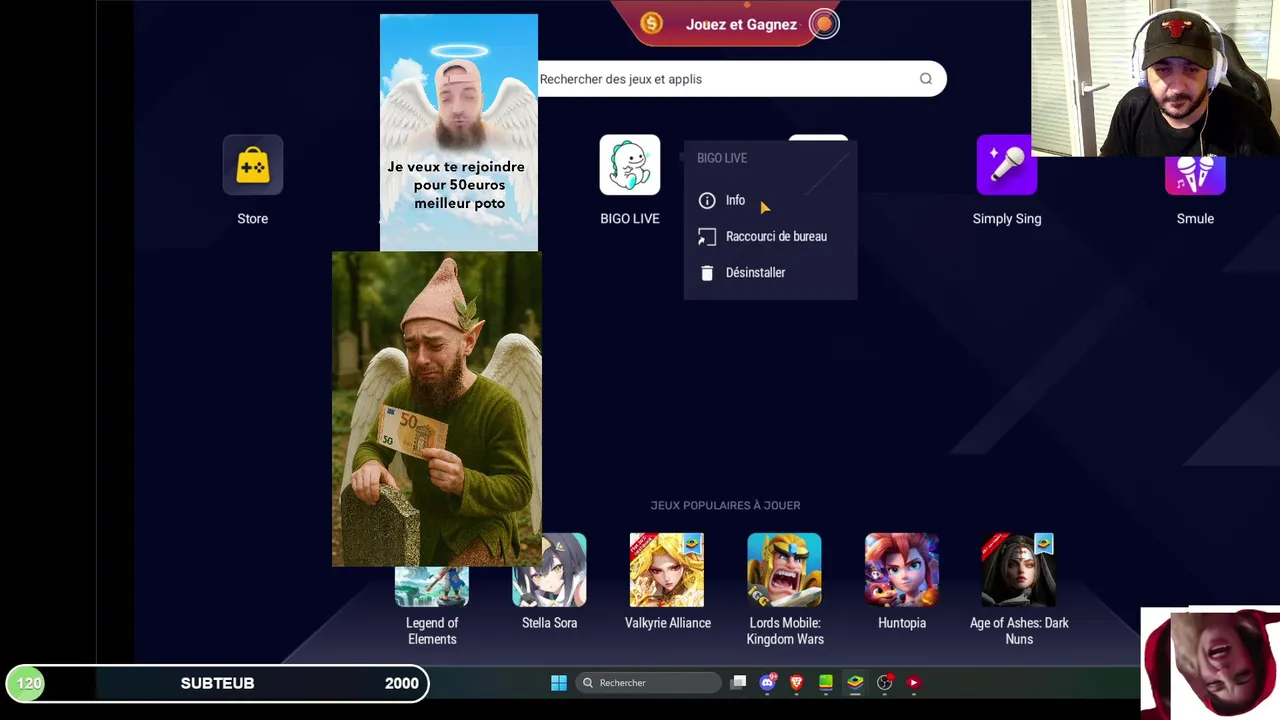The height and width of the screenshot is (720, 1280).
Task: Click the info circle icon in menu
Action: [707, 200]
